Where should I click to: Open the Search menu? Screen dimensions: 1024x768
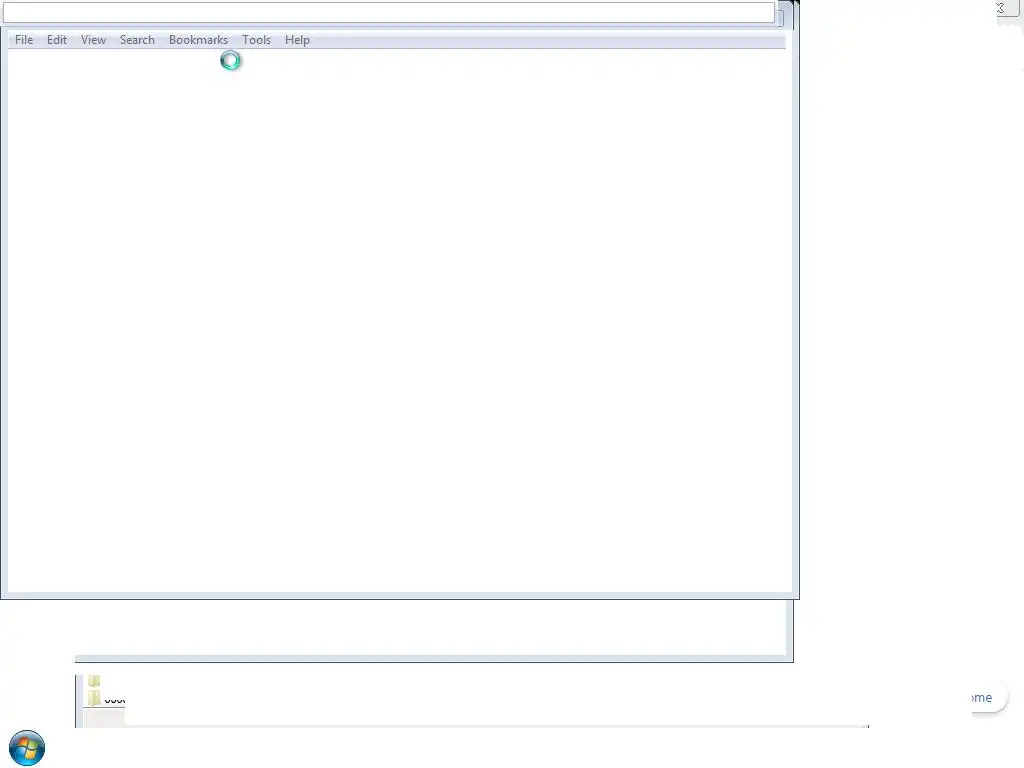pos(137,40)
